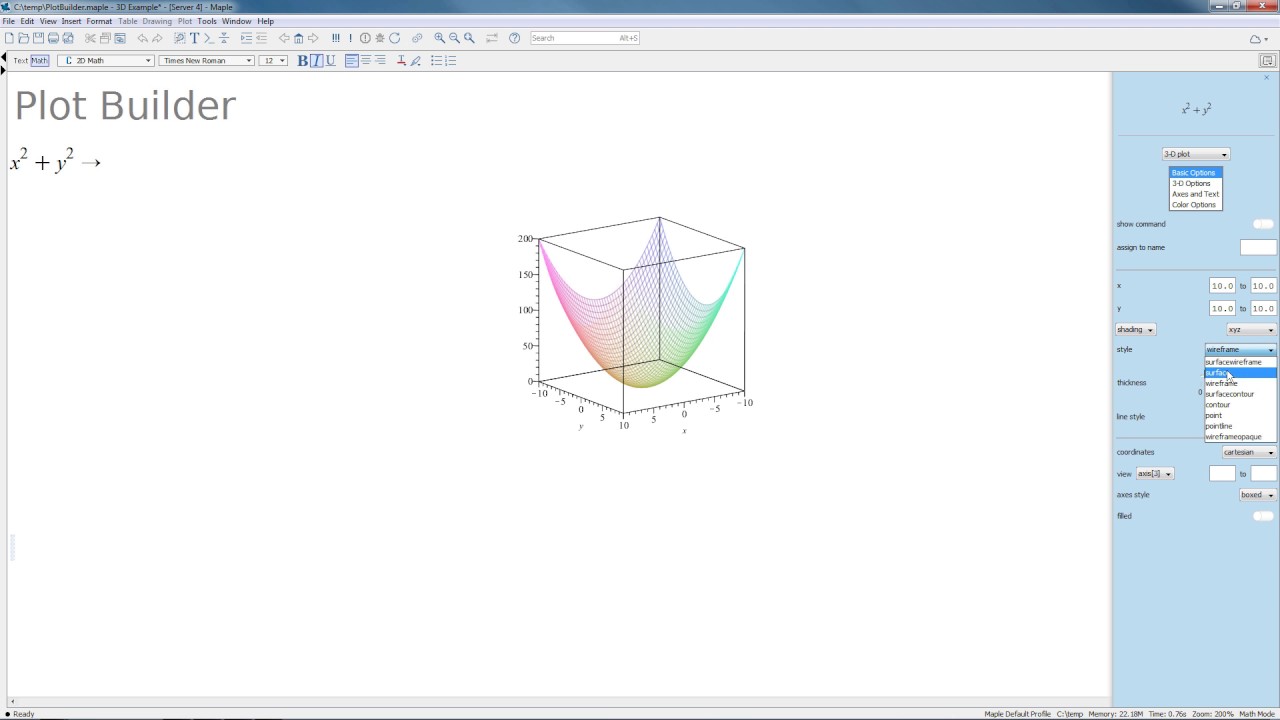
Task: Switch to Text input mode
Action: (20, 61)
